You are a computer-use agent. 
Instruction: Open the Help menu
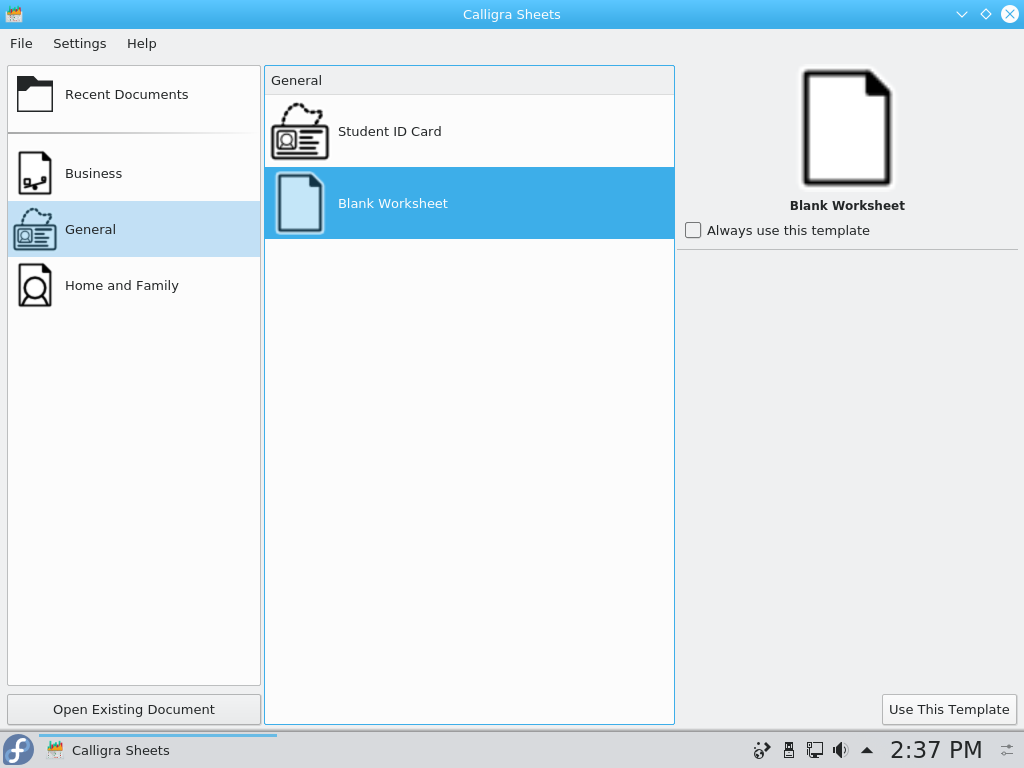142,43
